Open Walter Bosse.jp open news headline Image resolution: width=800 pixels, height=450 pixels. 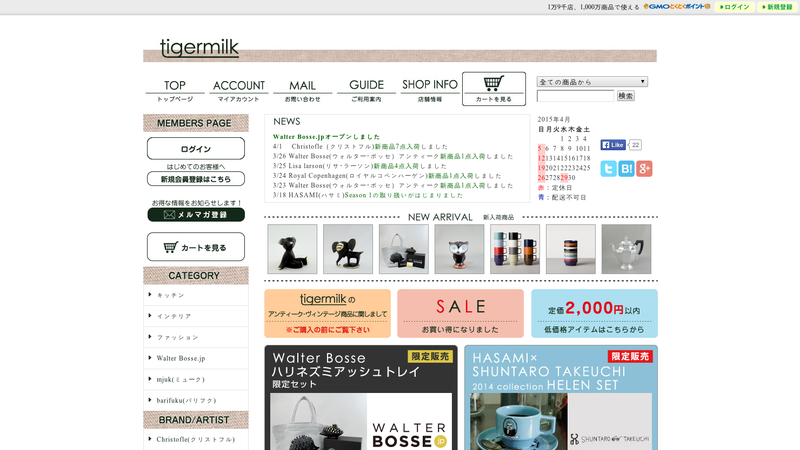point(327,137)
